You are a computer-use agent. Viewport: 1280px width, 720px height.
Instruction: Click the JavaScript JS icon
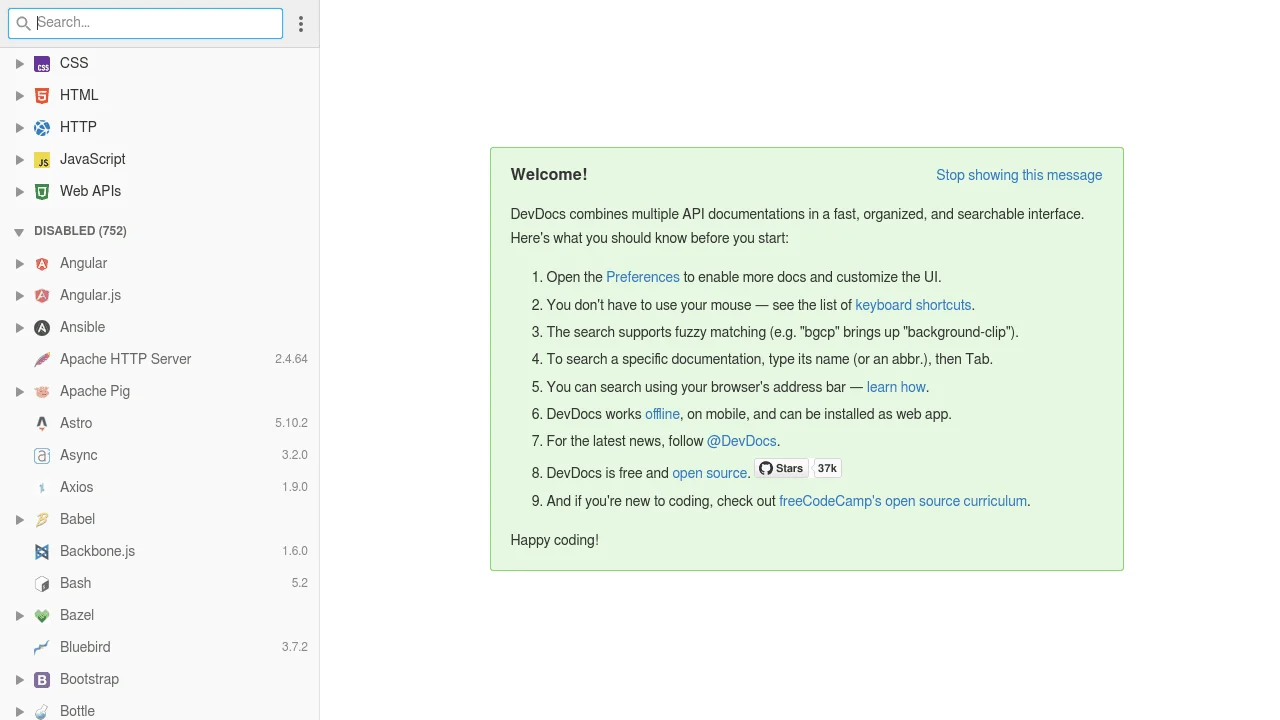[x=42, y=160]
